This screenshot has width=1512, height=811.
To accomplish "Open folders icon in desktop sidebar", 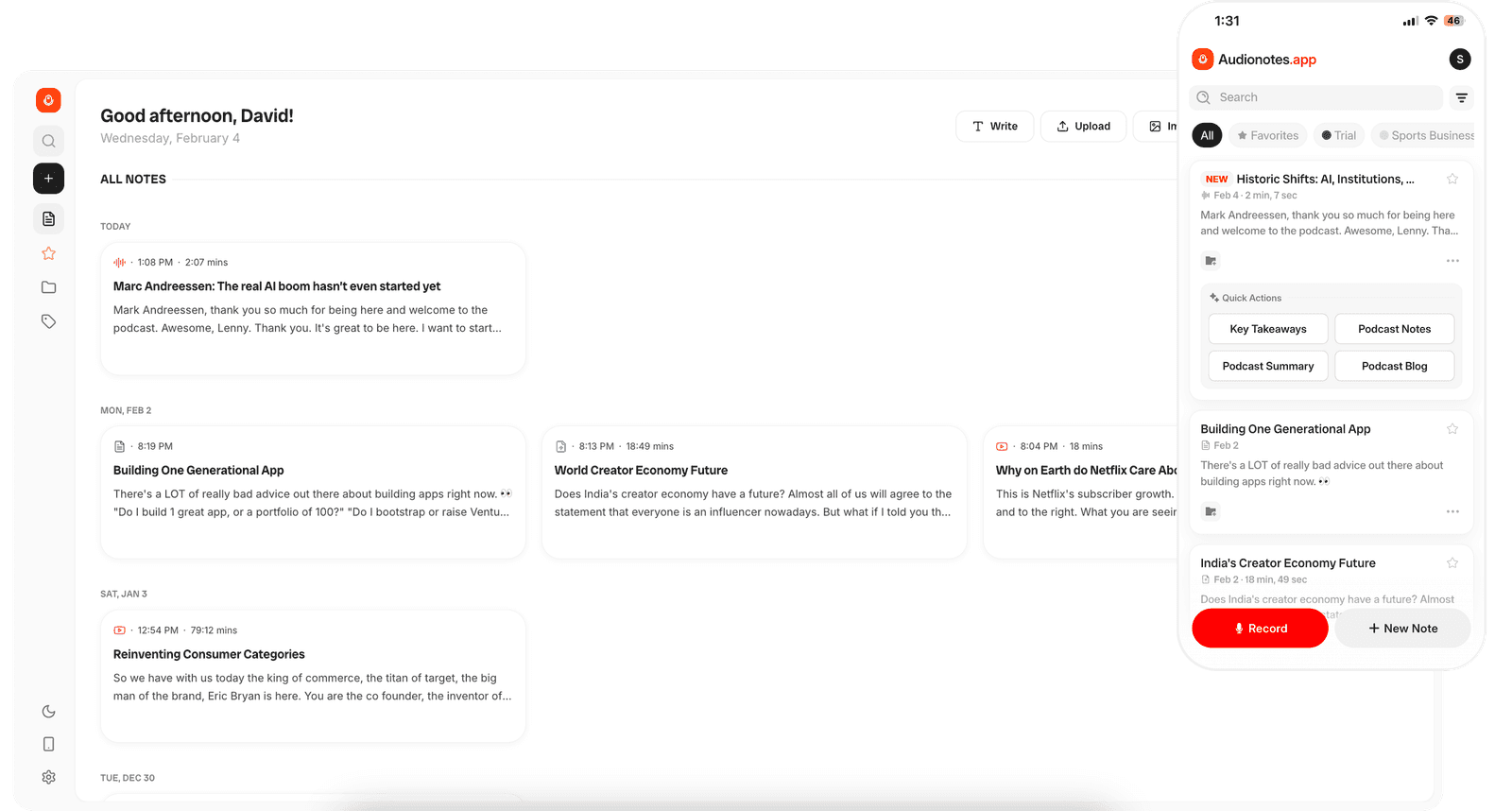I will pyautogui.click(x=48, y=287).
